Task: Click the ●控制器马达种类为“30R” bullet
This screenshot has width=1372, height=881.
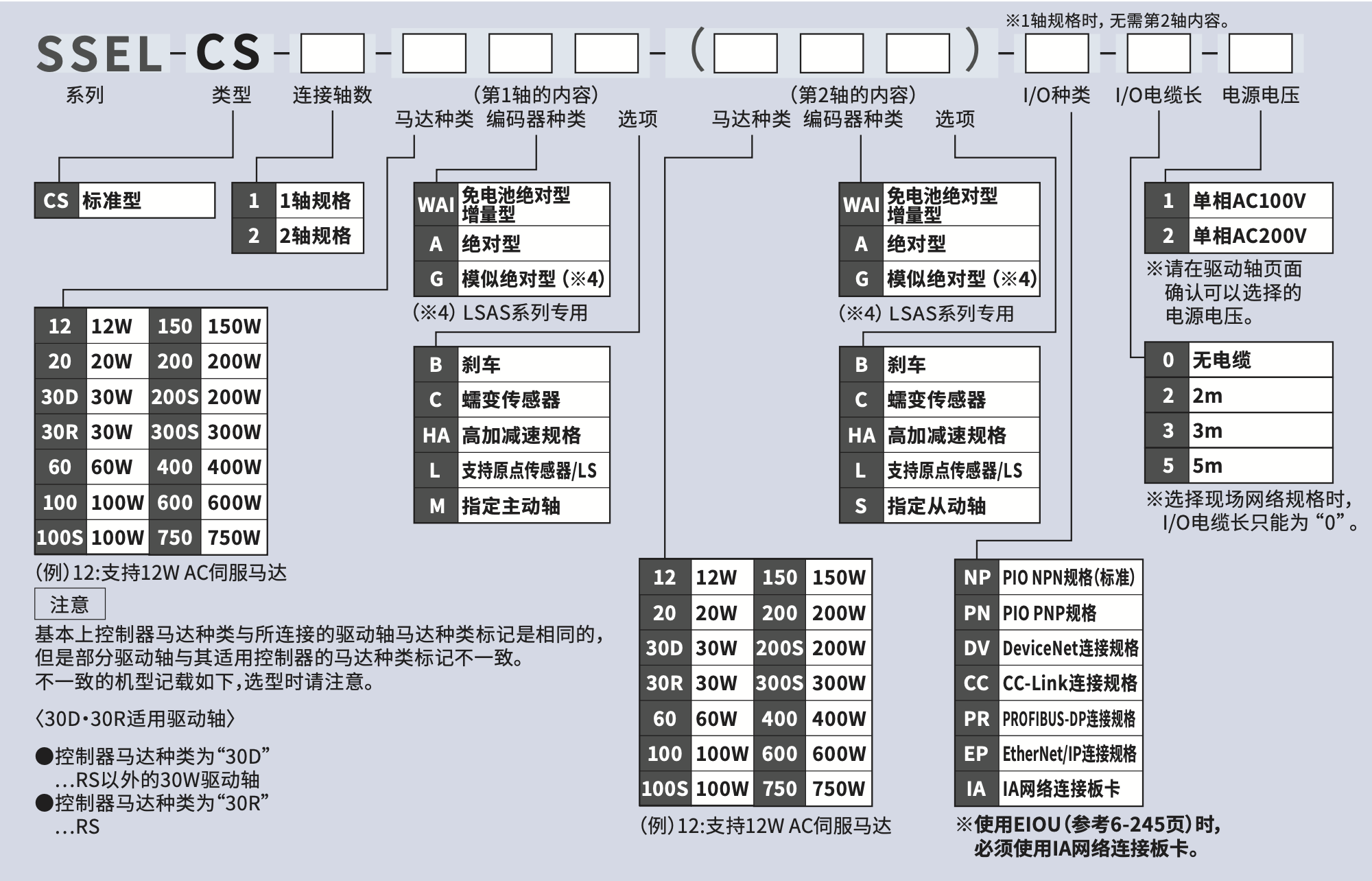Action: [152, 802]
